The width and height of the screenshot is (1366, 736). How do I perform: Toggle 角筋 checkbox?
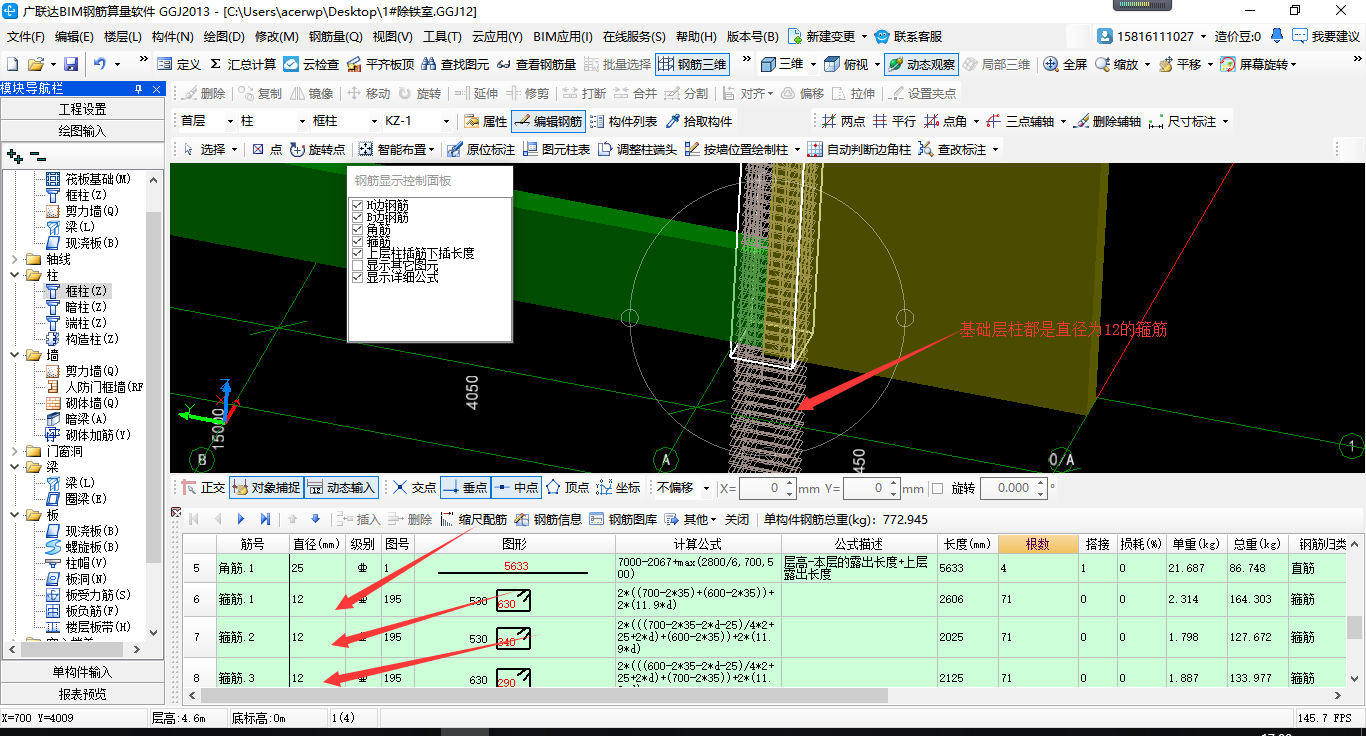click(x=357, y=229)
